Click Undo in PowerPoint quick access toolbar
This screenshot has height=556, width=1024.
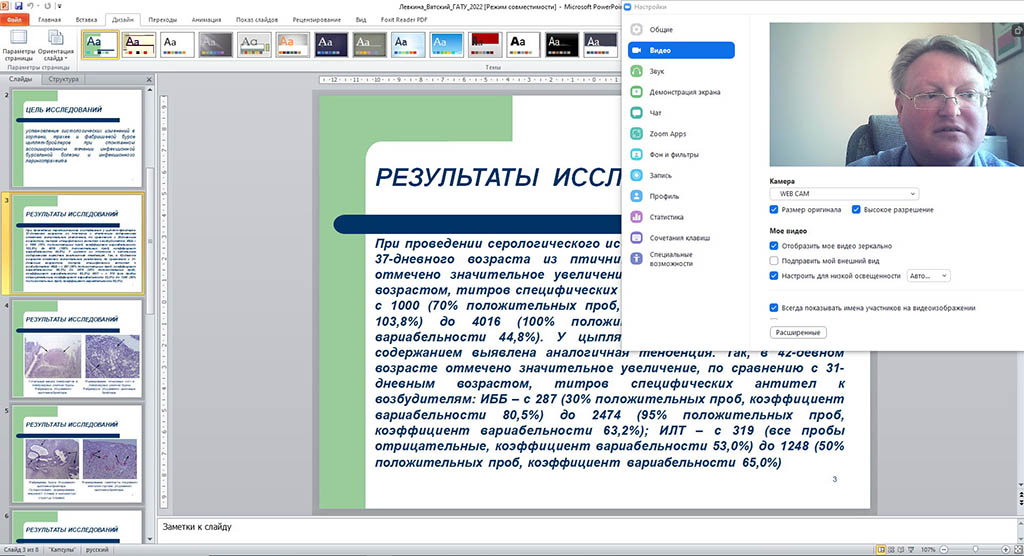30,6
